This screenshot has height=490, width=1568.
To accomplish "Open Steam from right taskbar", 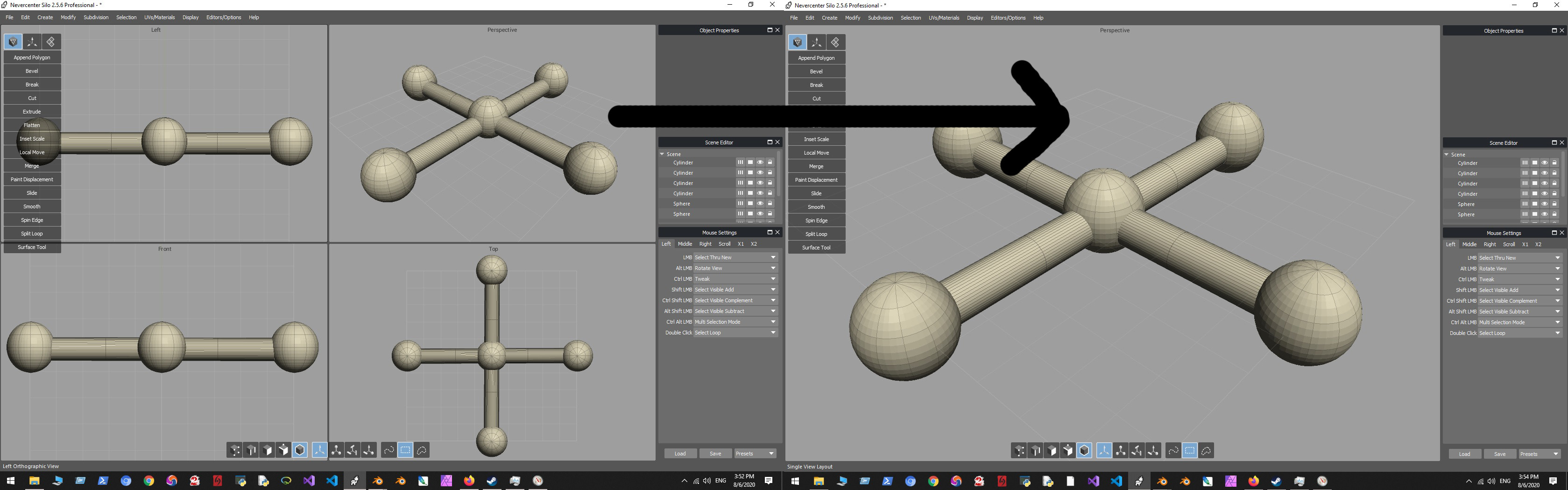I will 1276,482.
